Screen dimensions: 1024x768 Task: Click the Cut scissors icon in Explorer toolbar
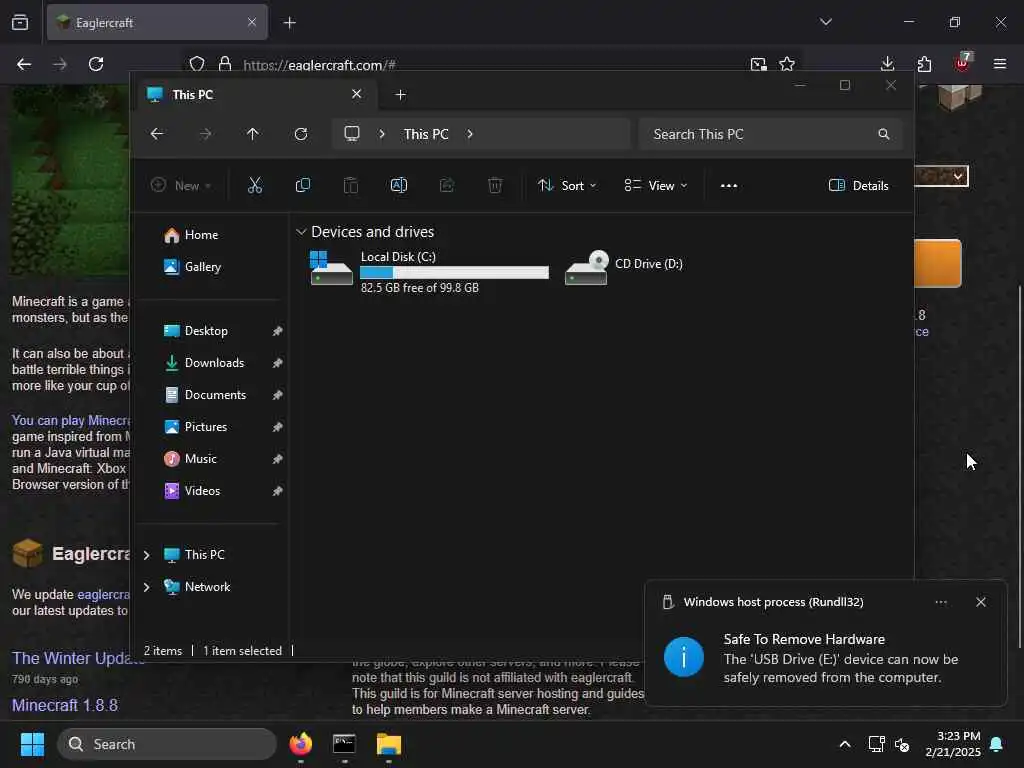(x=255, y=185)
